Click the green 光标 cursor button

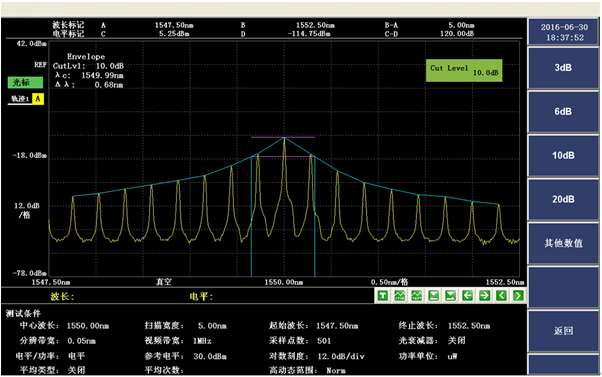[25, 83]
